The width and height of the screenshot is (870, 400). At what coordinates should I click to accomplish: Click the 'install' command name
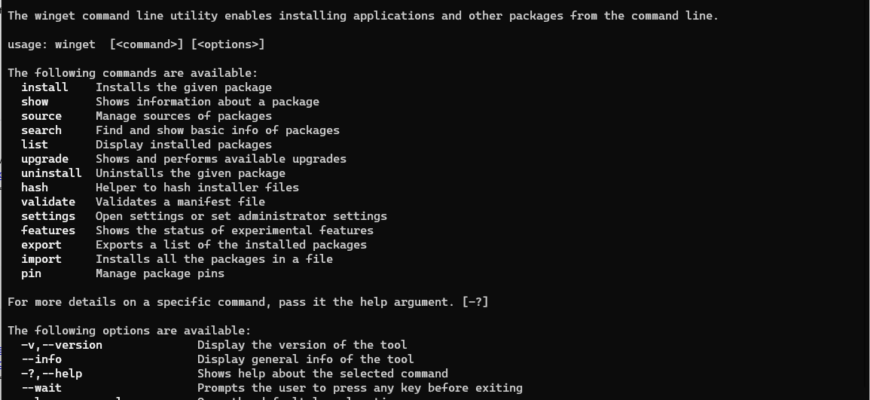click(x=44, y=88)
